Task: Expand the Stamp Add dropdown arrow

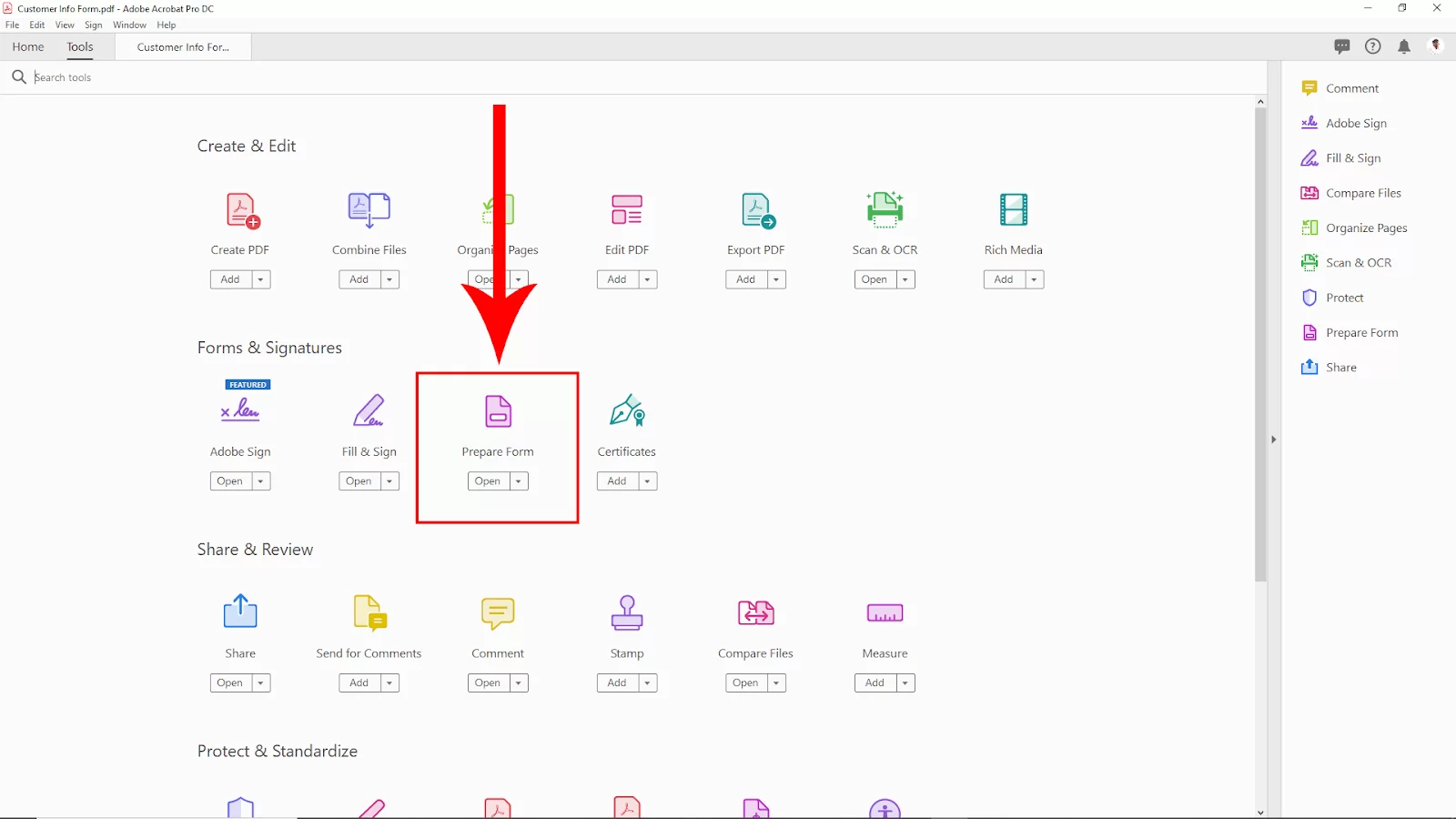Action: click(x=648, y=682)
